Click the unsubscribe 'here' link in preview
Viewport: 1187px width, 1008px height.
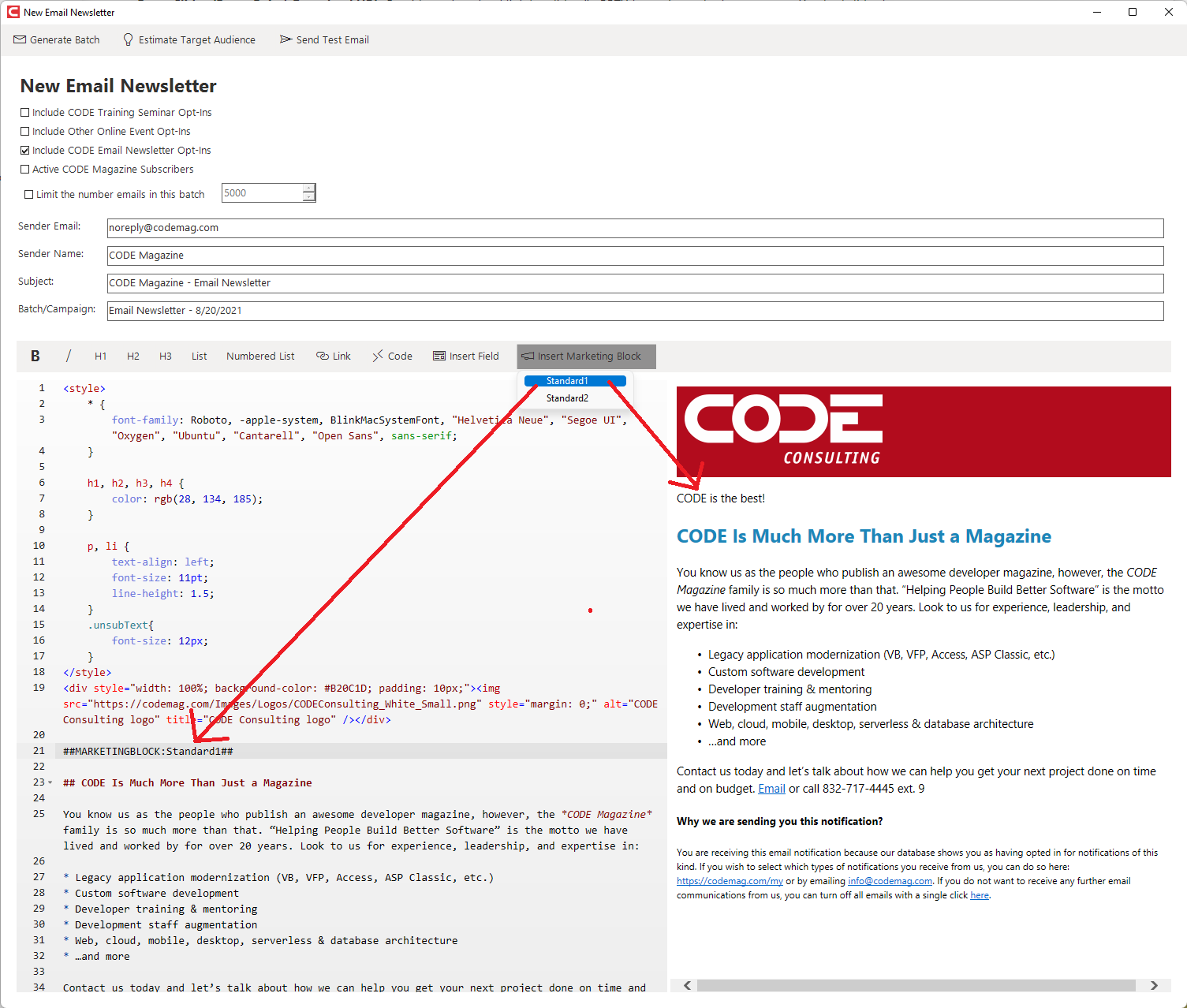coord(980,895)
